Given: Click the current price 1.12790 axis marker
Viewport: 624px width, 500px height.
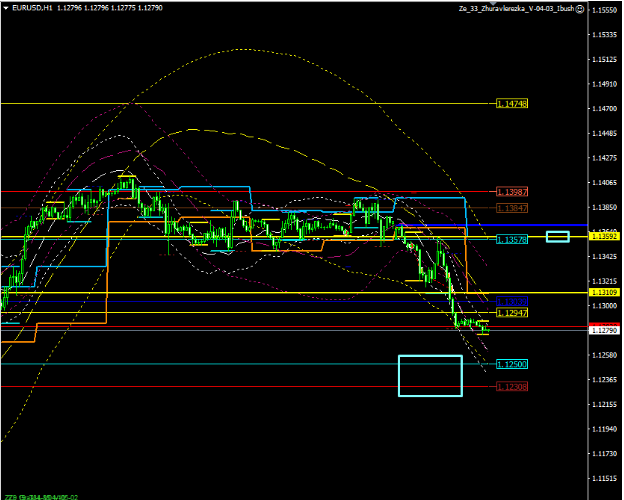Looking at the screenshot, I should 603,330.
